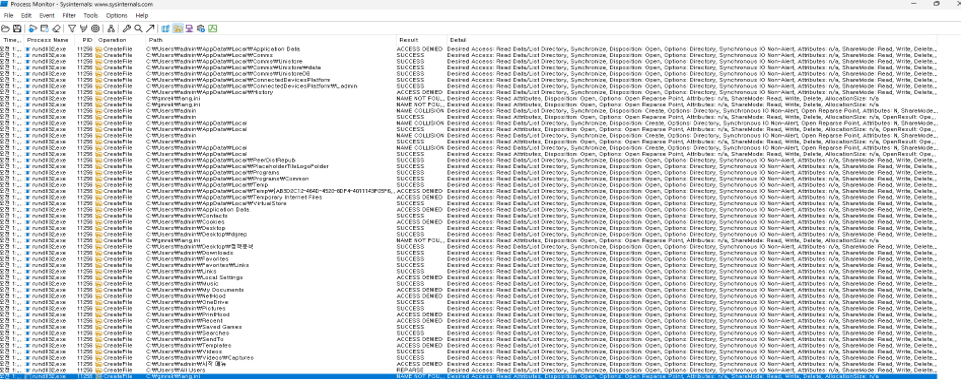Open the Filter menu
Screen dimensions: 961x380
69,15
